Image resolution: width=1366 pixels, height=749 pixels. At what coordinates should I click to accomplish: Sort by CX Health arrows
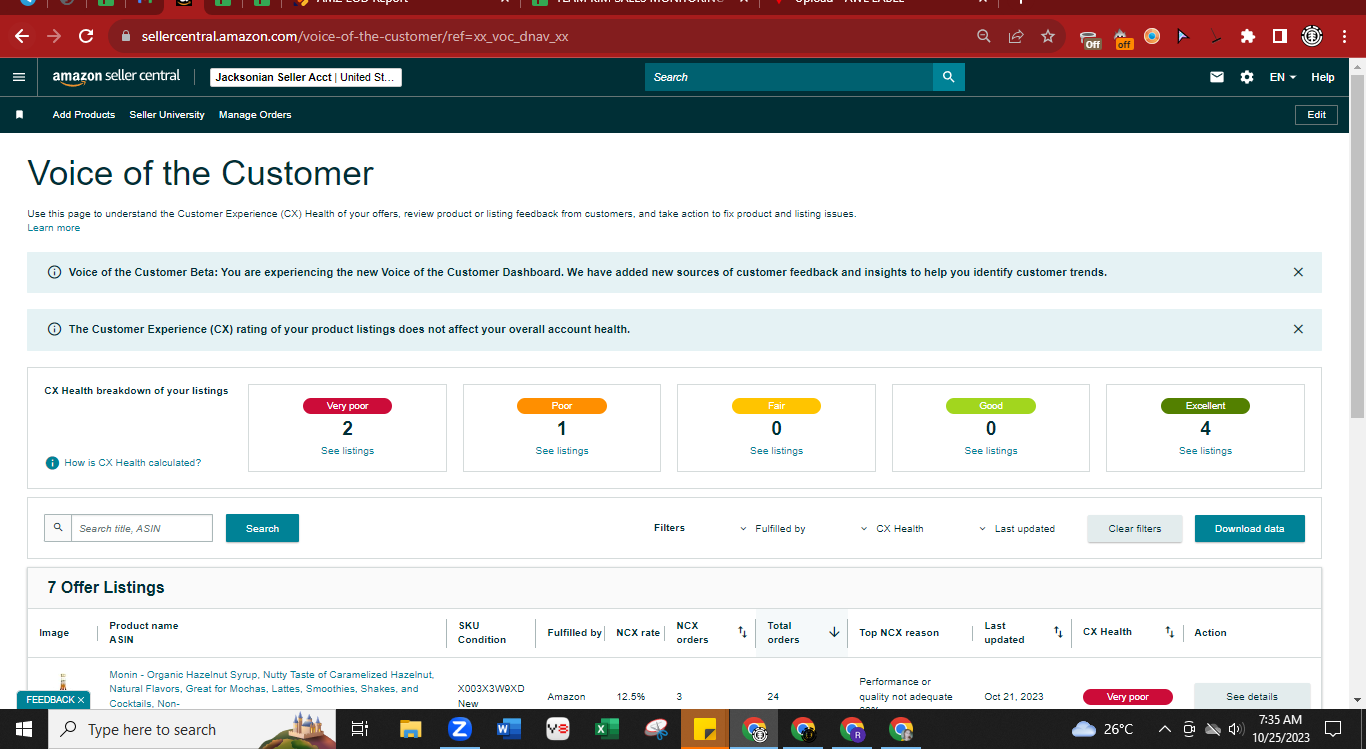click(x=1169, y=632)
